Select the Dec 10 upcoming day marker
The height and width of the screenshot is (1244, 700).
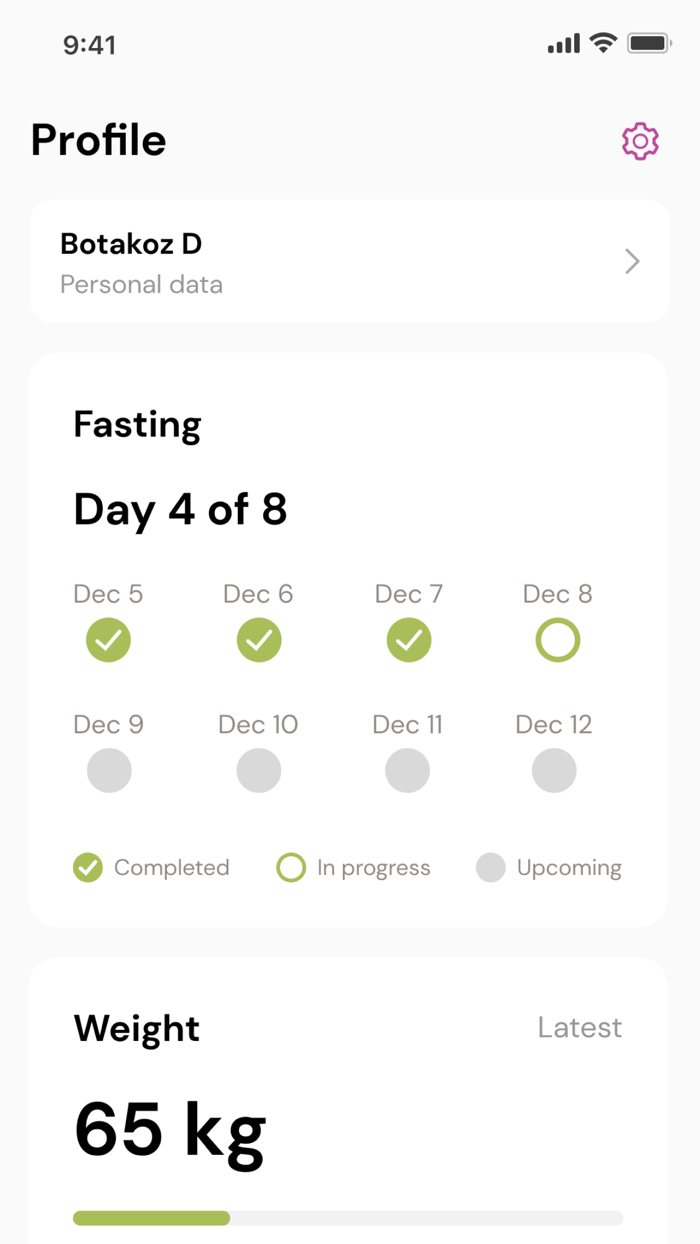258,770
